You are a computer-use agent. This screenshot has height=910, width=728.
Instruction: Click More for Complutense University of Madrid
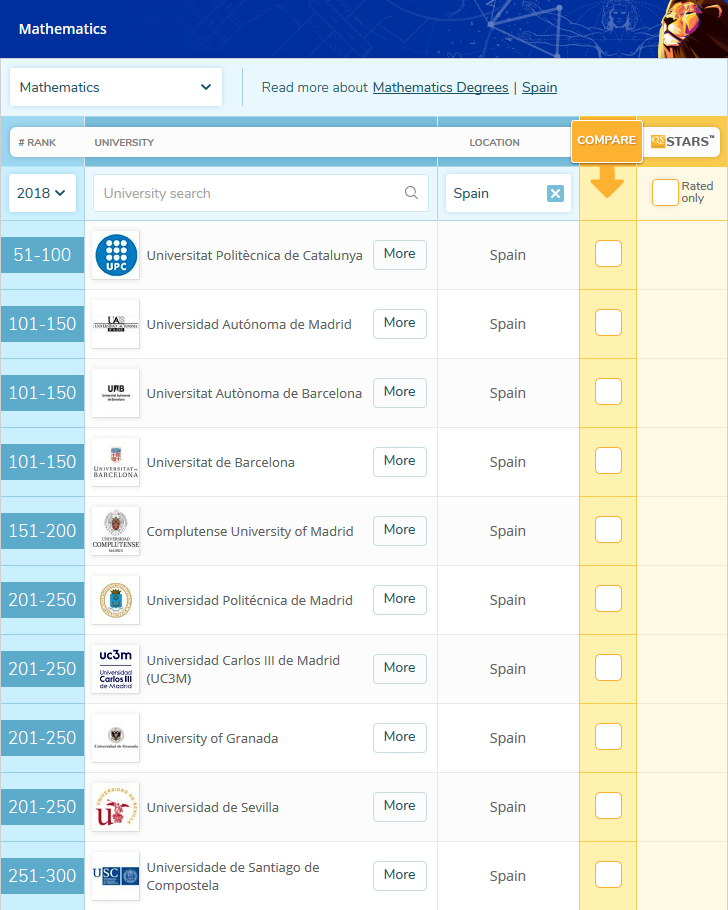click(x=400, y=531)
